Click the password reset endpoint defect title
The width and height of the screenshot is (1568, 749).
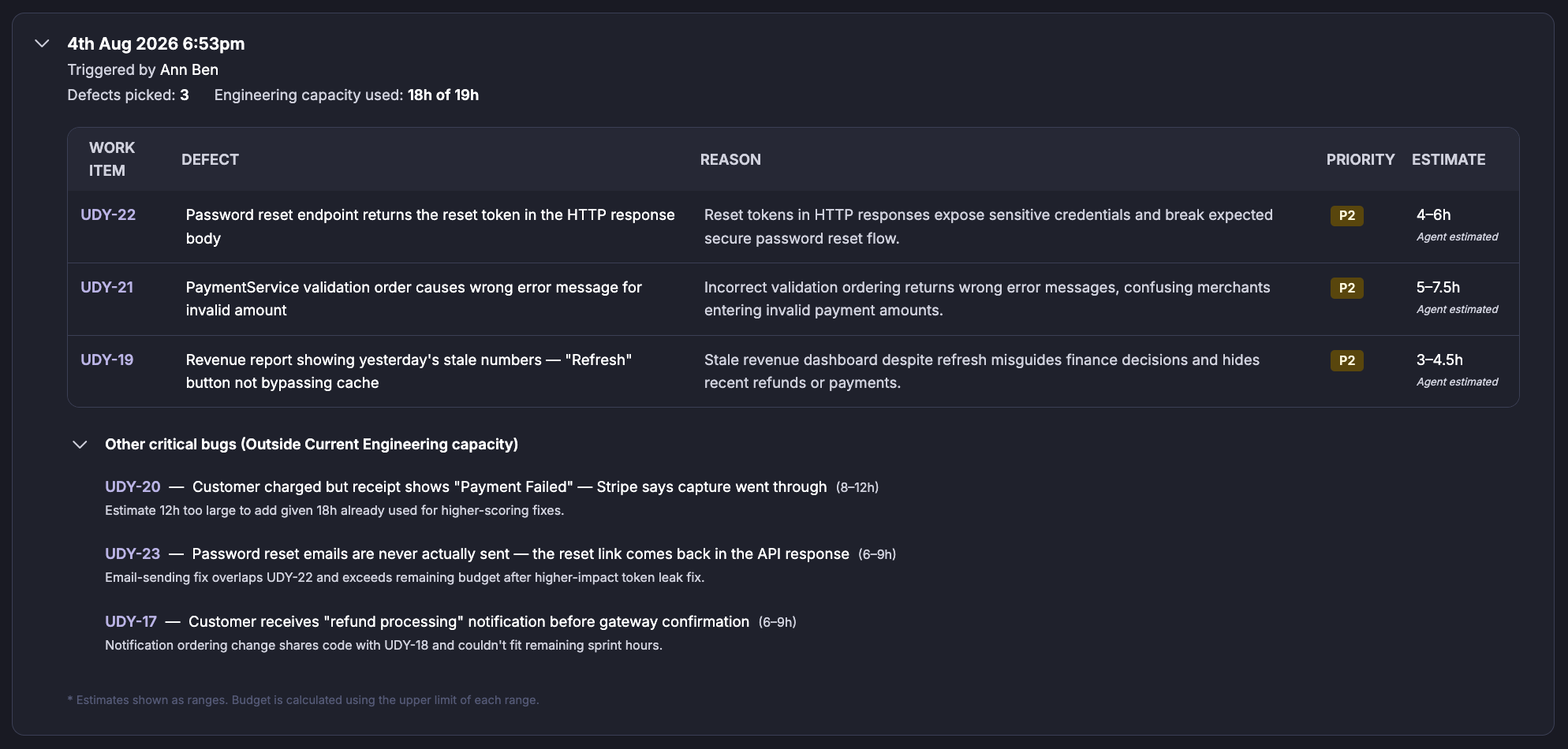[x=430, y=226]
